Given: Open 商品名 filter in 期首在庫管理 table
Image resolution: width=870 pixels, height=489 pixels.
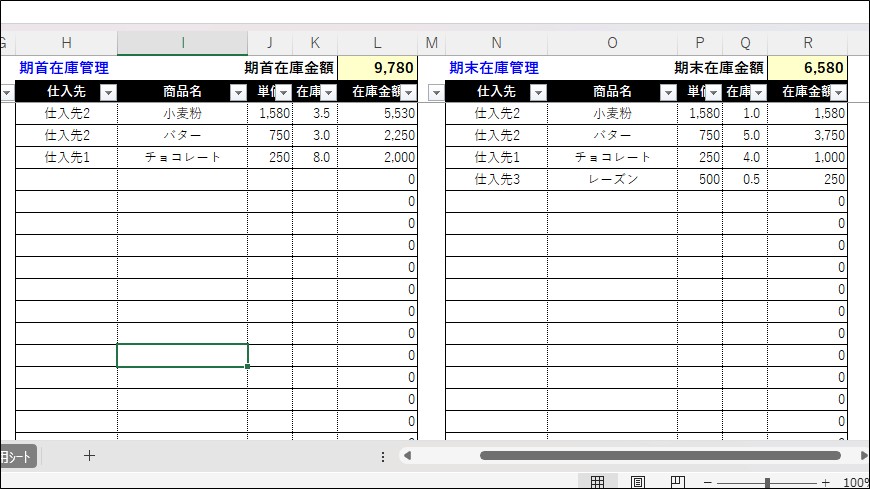Looking at the screenshot, I should 238,92.
